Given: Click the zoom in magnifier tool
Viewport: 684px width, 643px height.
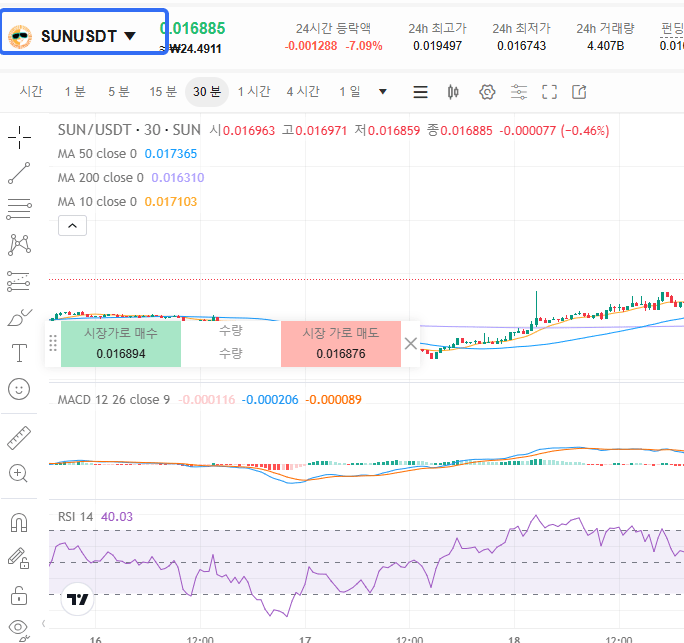Looking at the screenshot, I should [19, 474].
